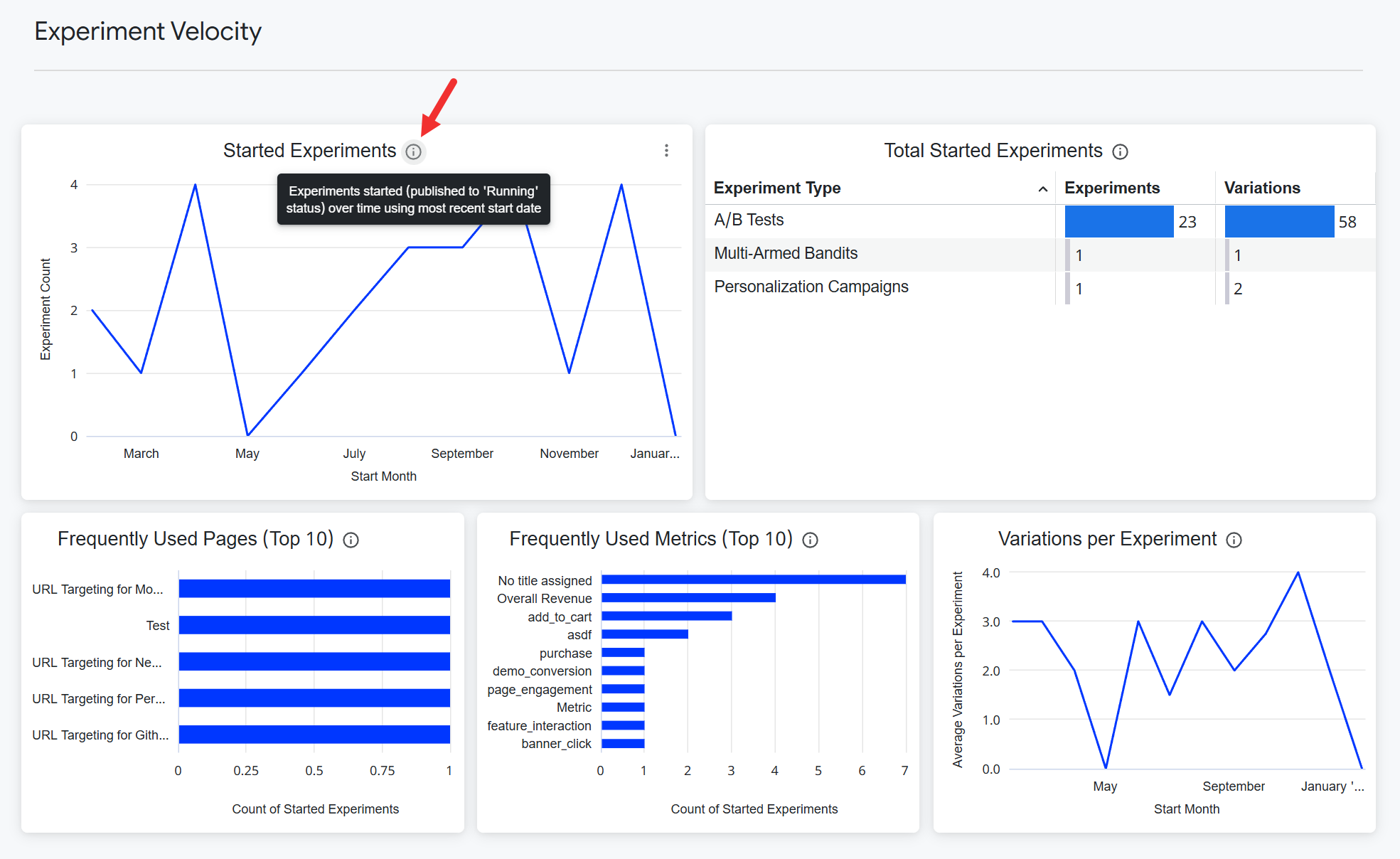Click the Started Experiments info icon
Image resolution: width=1400 pixels, height=859 pixels.
tap(413, 151)
